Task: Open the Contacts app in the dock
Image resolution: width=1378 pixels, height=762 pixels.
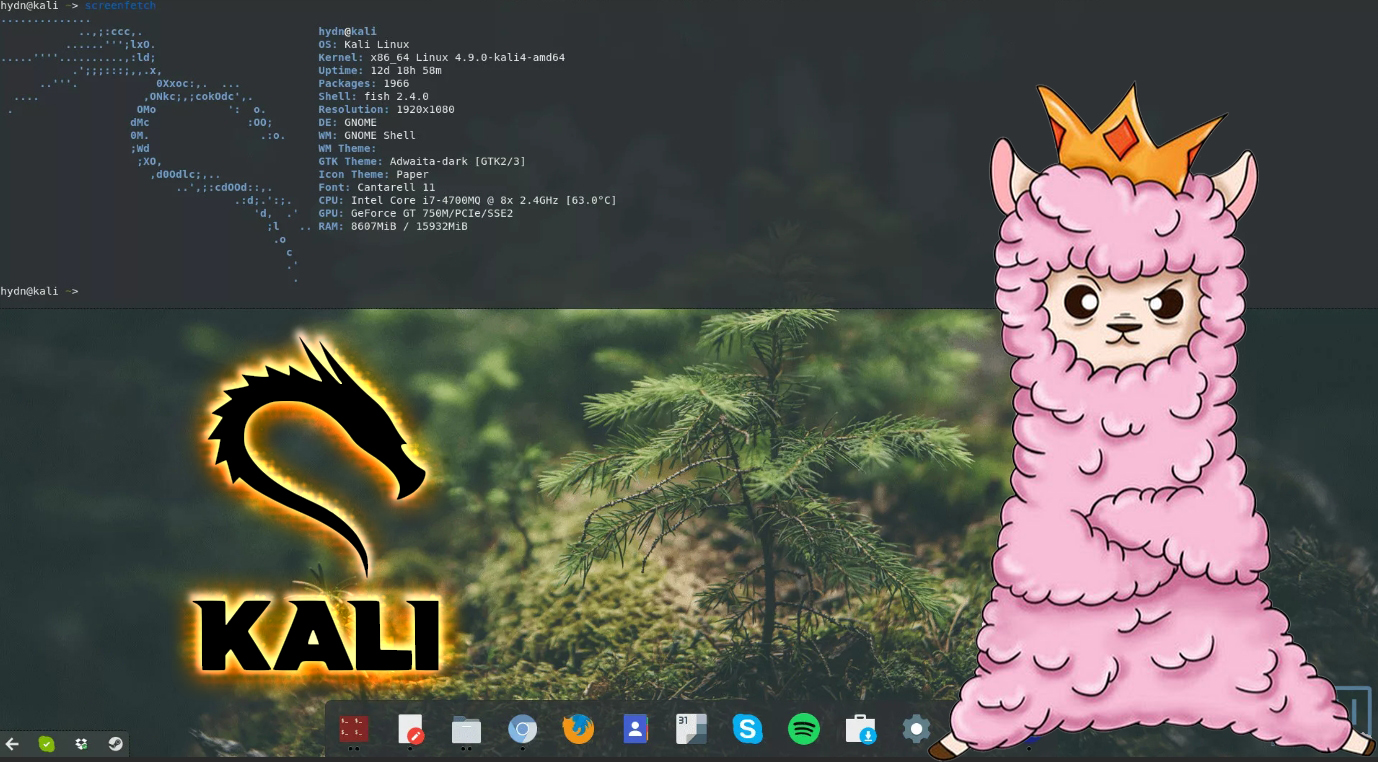Action: click(x=635, y=729)
